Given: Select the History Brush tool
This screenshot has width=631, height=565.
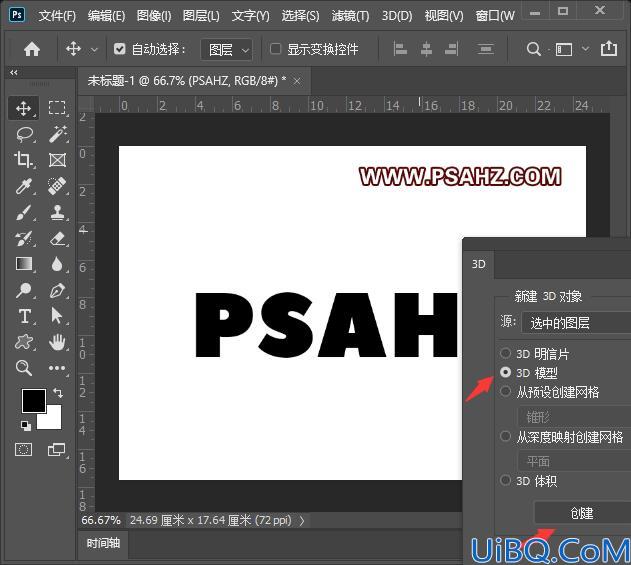Looking at the screenshot, I should click(x=24, y=238).
